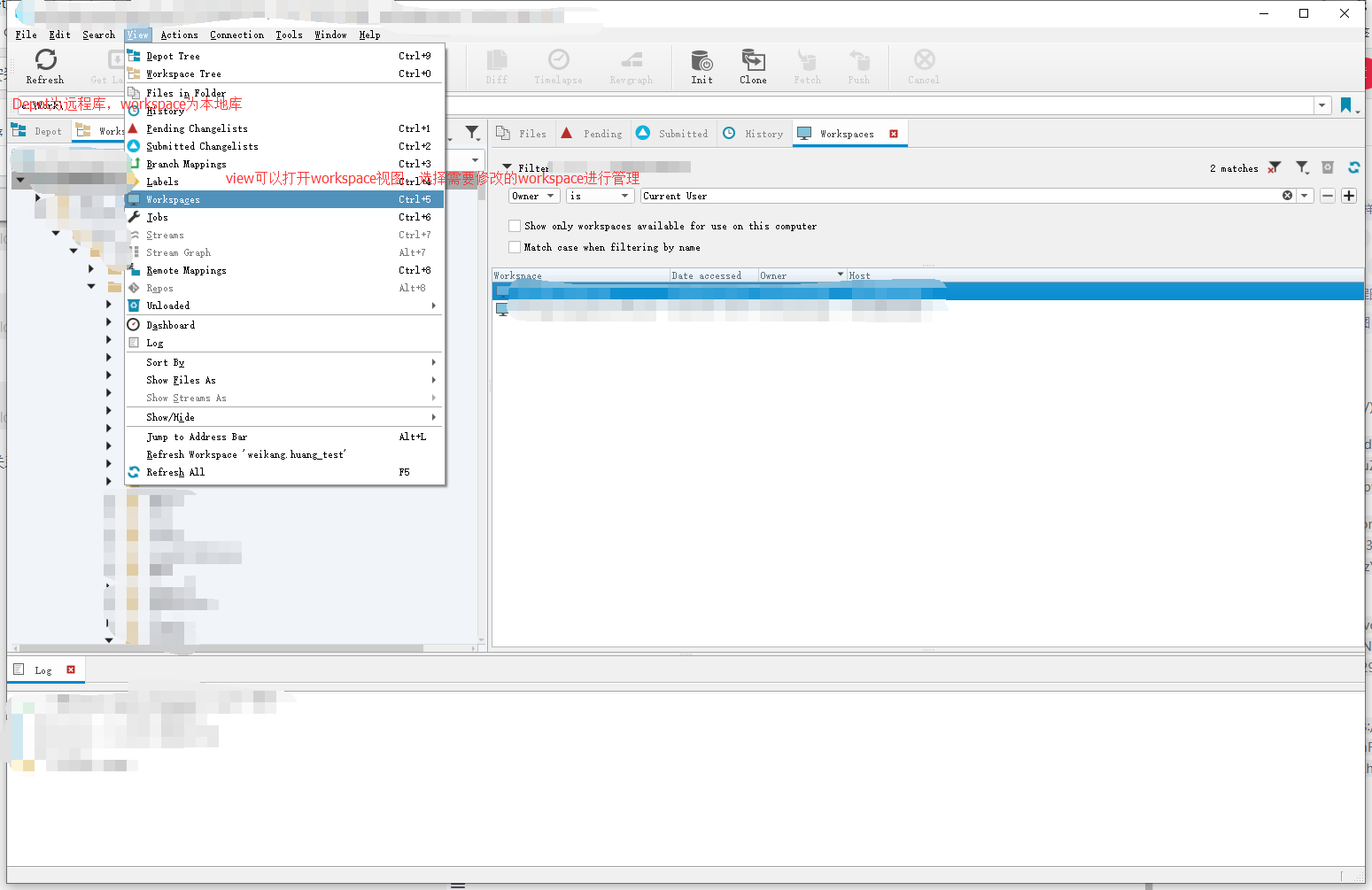Open the 'is' comparison dropdown
1372x890 pixels.
tap(600, 196)
